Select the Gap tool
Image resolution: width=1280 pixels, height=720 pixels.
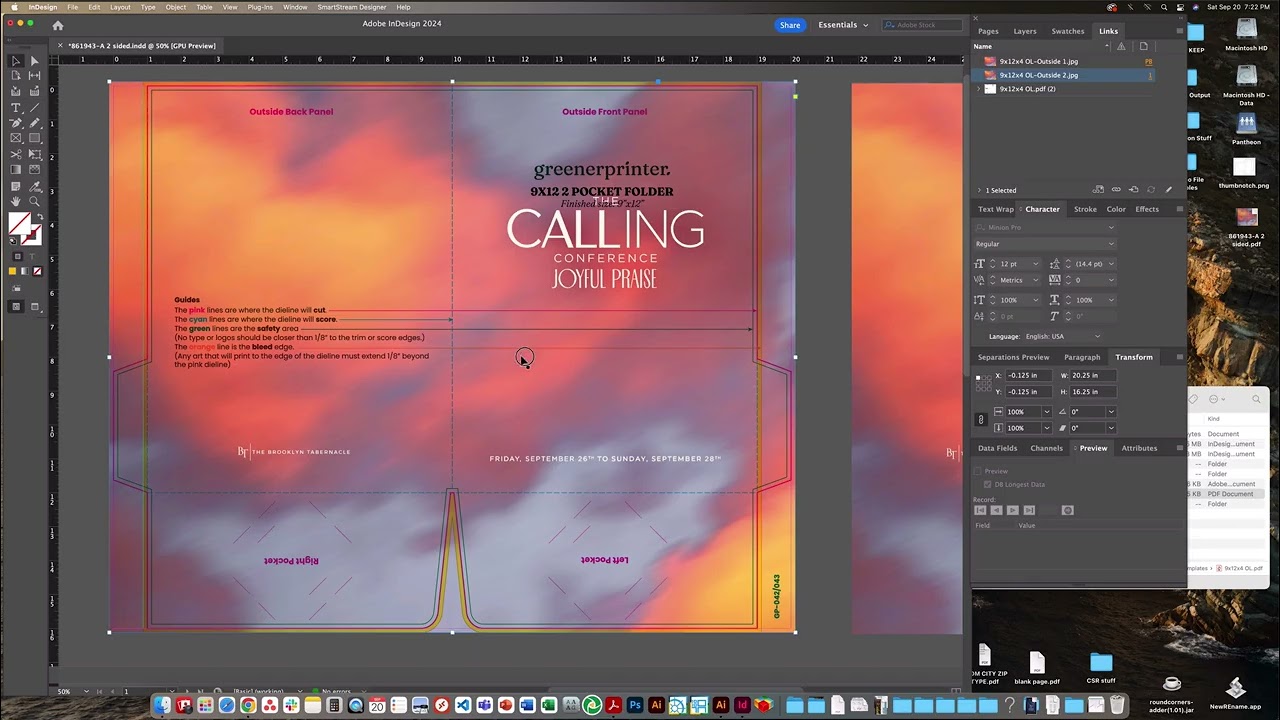35,75
